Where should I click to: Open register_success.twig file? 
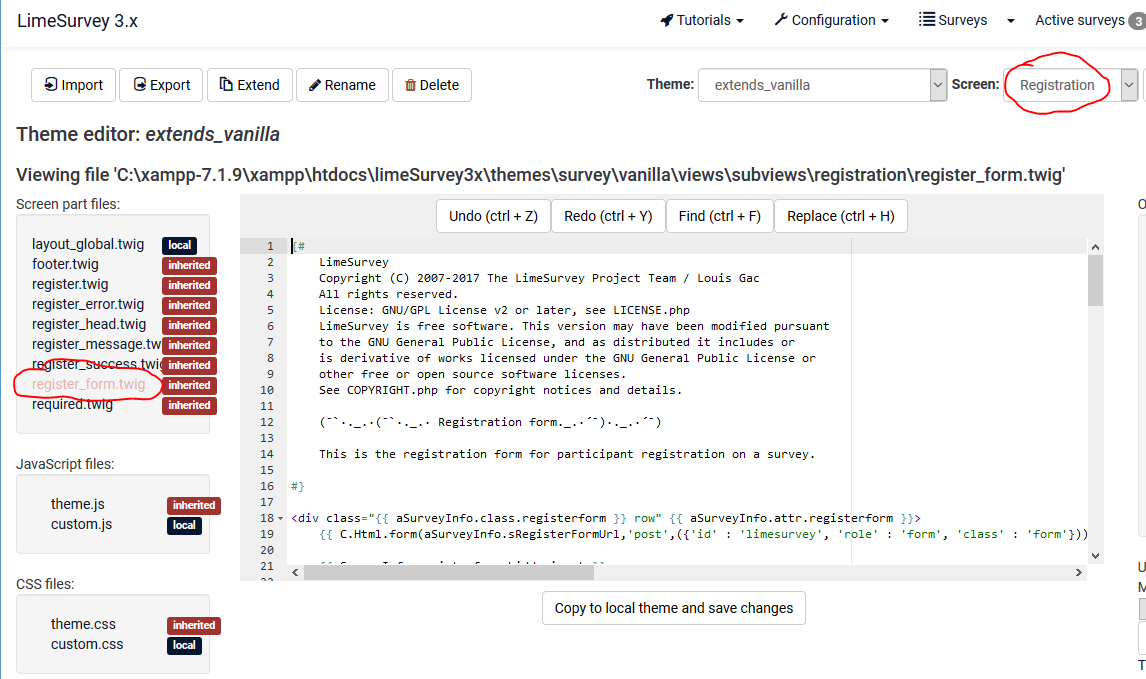click(96, 364)
